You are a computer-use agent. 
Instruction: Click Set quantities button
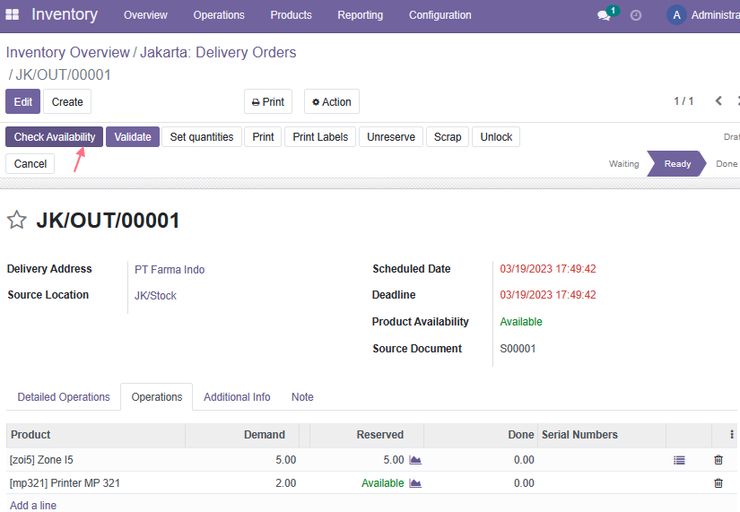[x=202, y=137]
